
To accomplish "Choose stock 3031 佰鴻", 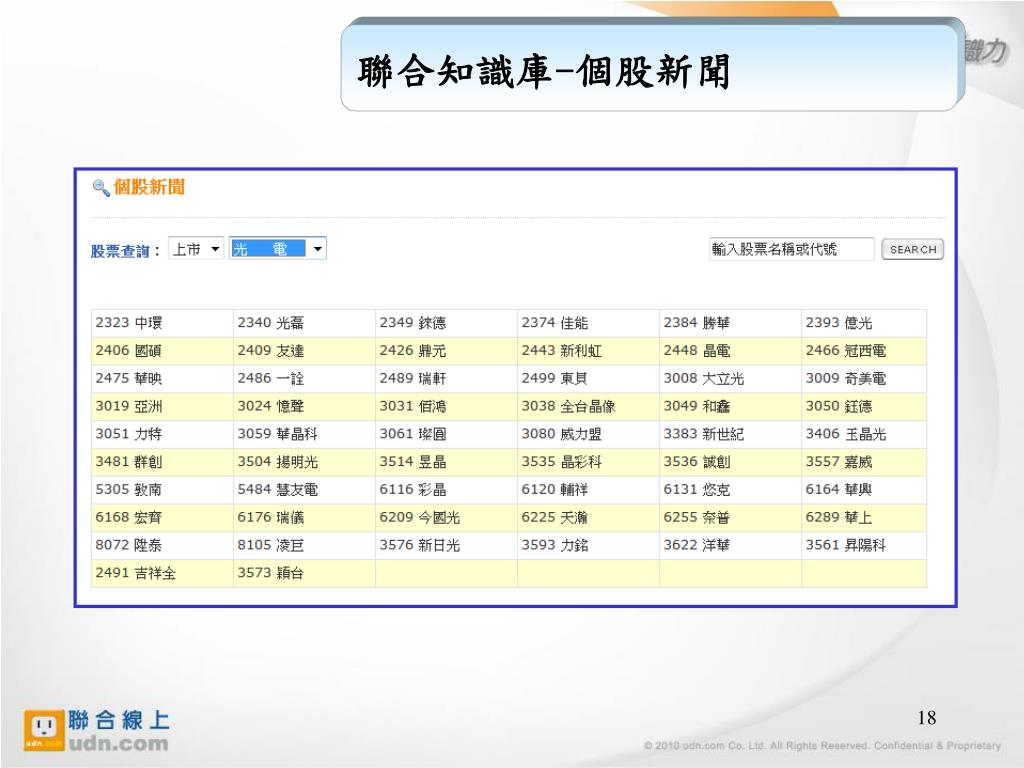I will click(413, 406).
